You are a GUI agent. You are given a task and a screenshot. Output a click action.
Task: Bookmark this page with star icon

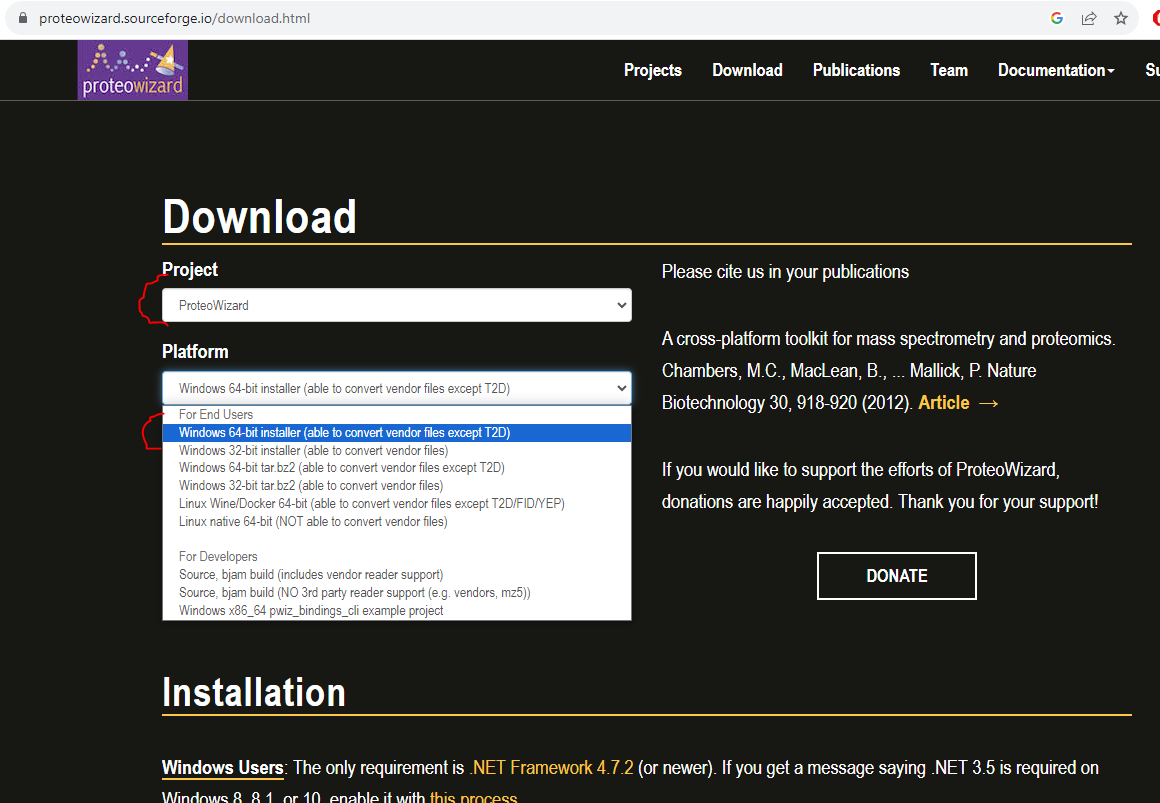coord(1122,19)
